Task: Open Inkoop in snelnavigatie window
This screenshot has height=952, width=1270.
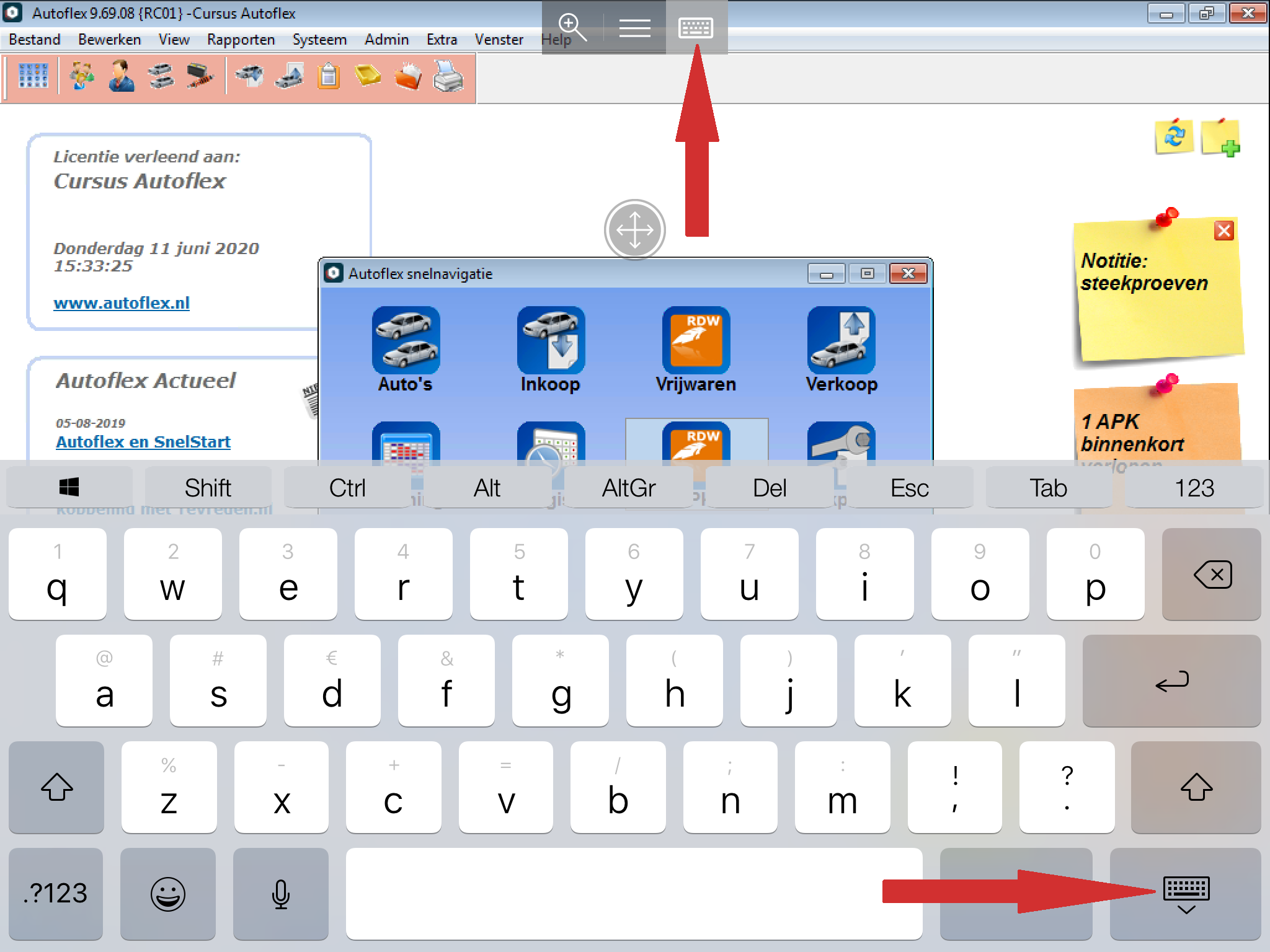Action: coord(551,350)
